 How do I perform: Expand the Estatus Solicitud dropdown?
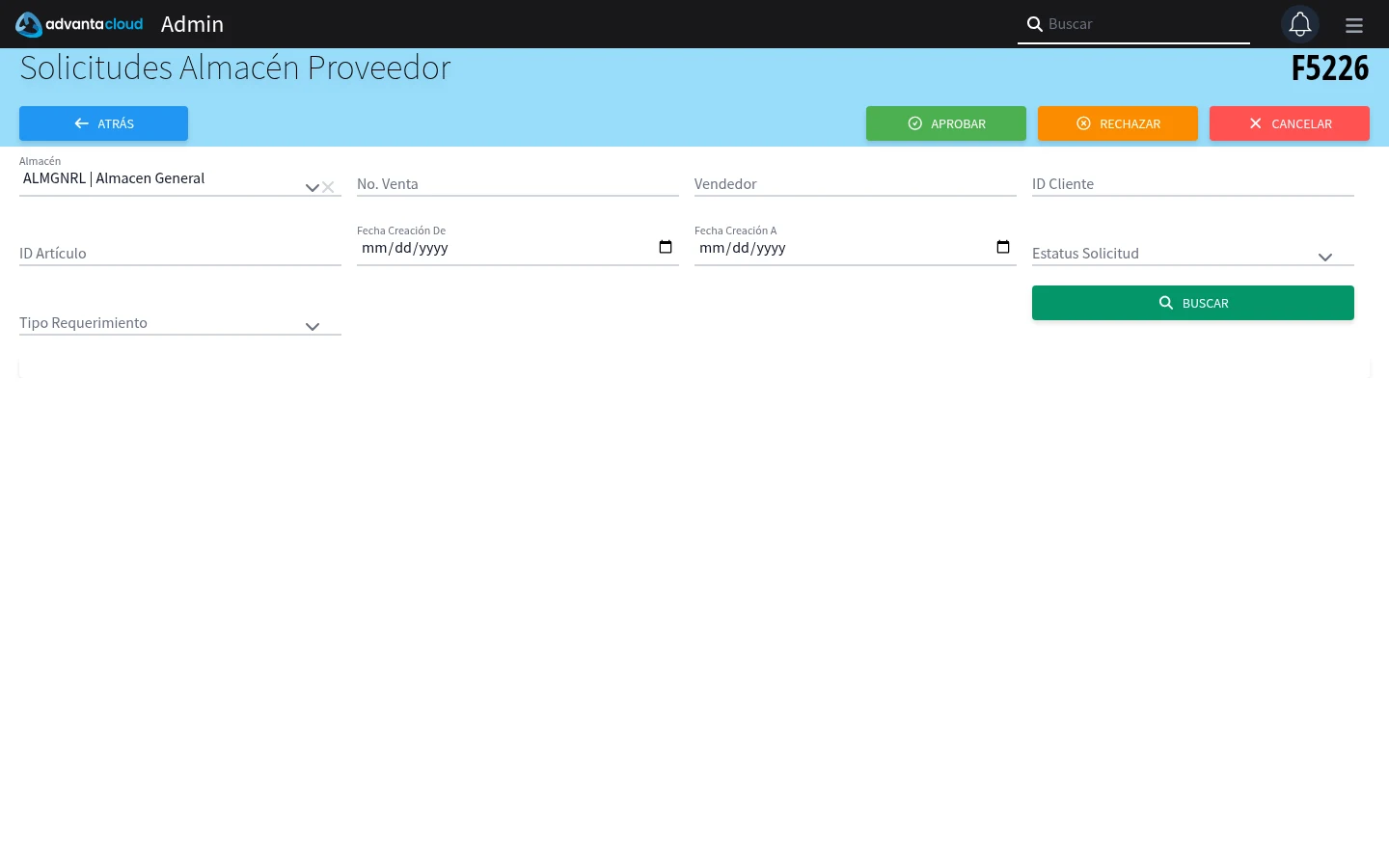[x=1325, y=257]
